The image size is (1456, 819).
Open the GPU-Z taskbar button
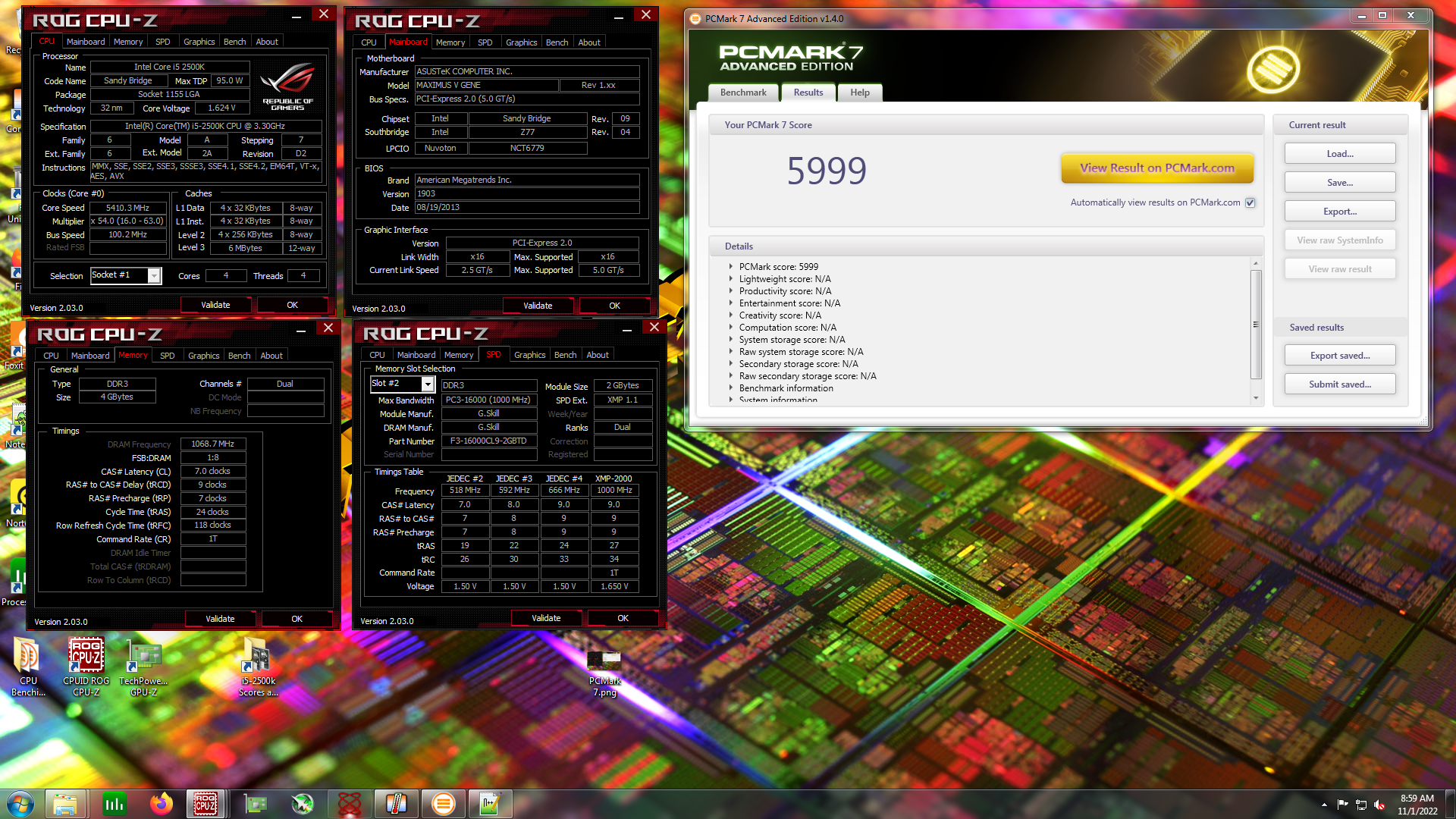click(256, 804)
